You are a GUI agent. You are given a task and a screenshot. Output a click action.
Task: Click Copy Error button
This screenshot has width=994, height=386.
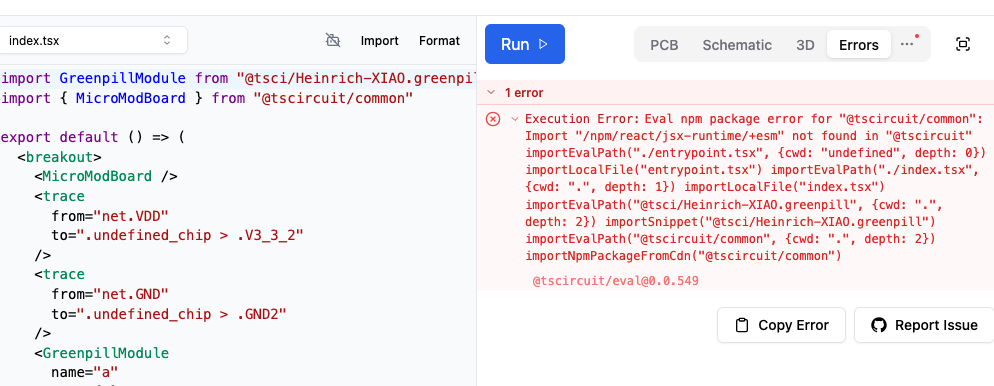782,325
